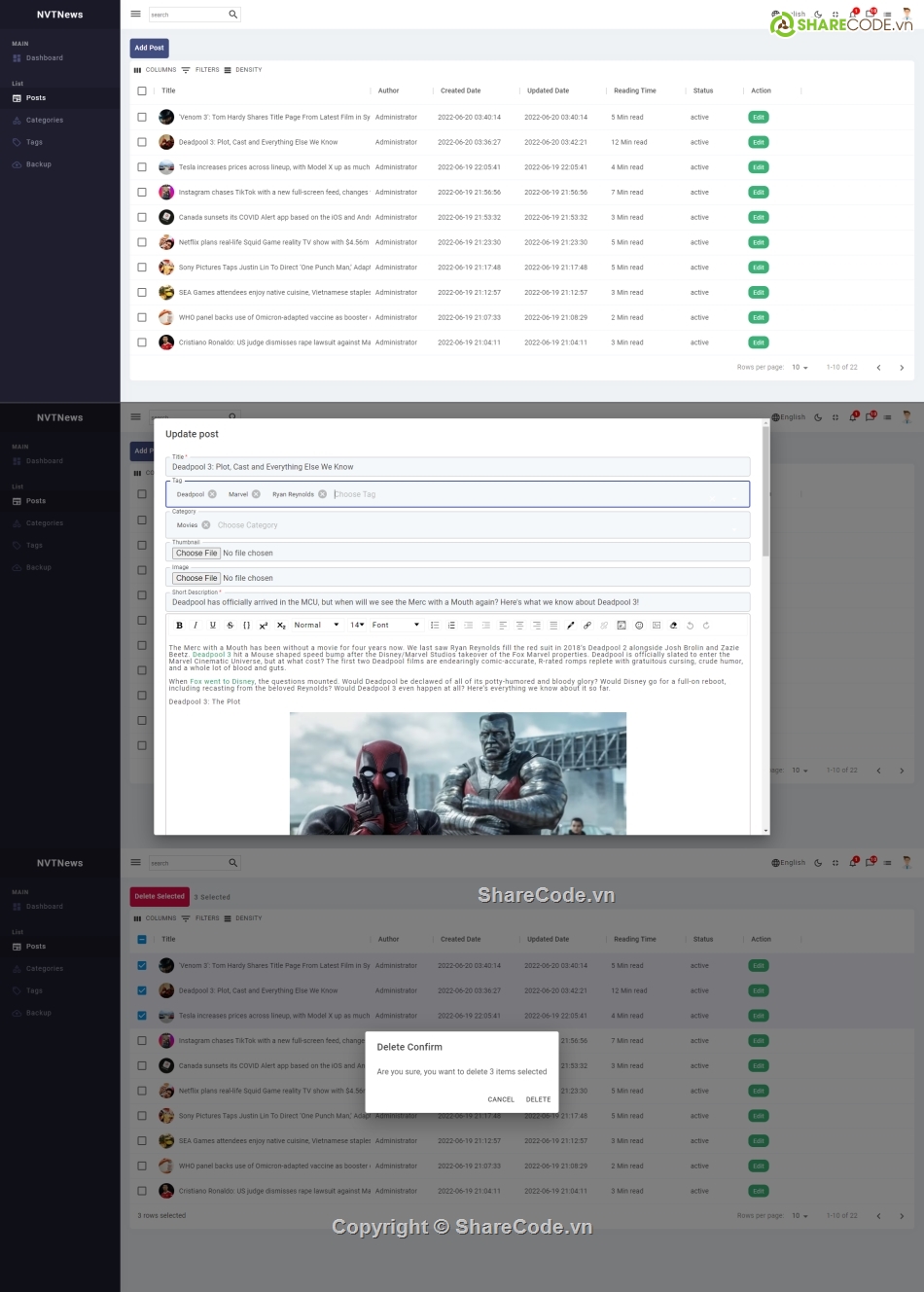Check the Tesla row on the Add Post screen
The height and width of the screenshot is (1292, 924).
click(x=142, y=167)
